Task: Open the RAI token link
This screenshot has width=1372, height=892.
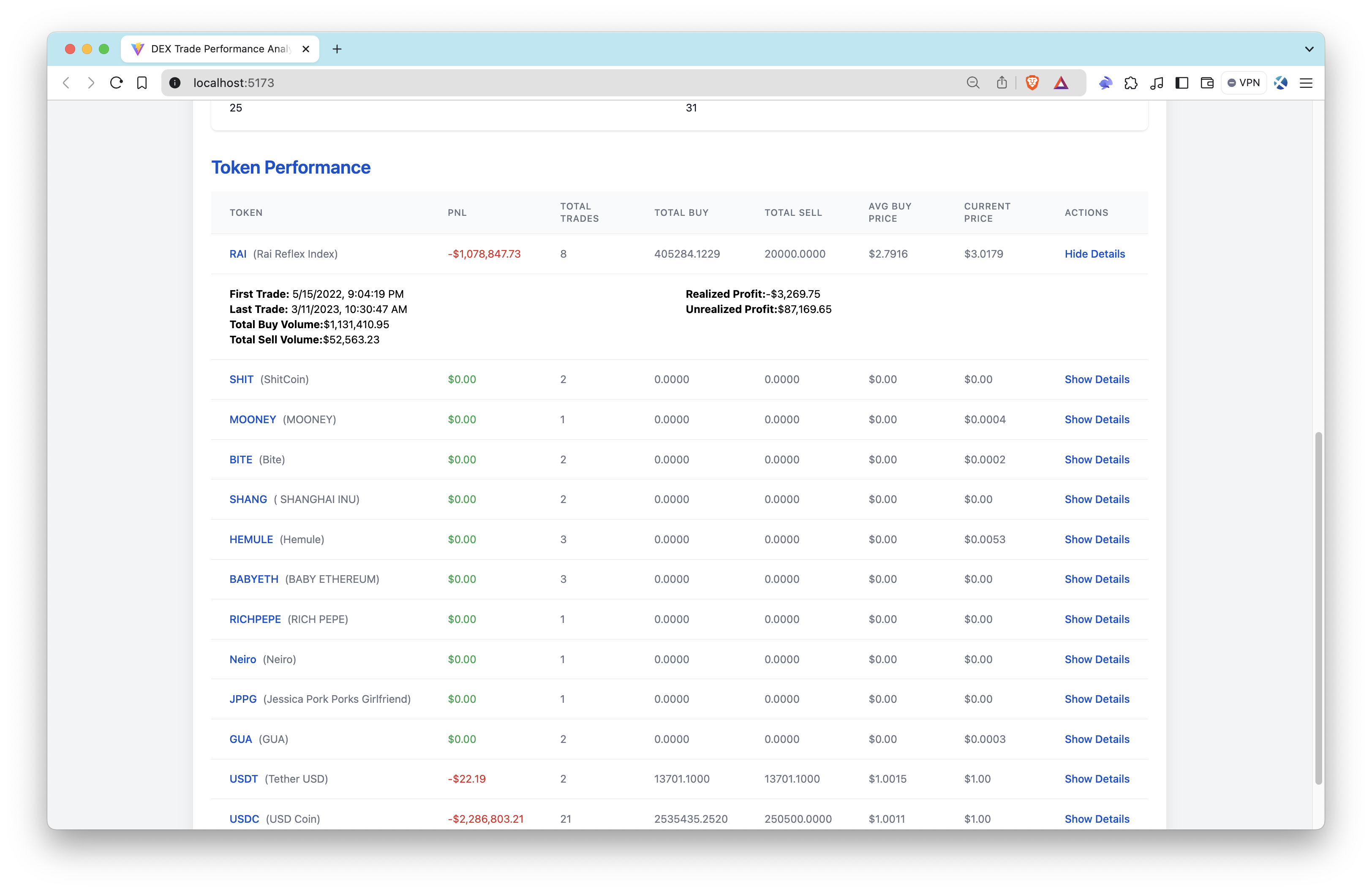Action: (238, 254)
